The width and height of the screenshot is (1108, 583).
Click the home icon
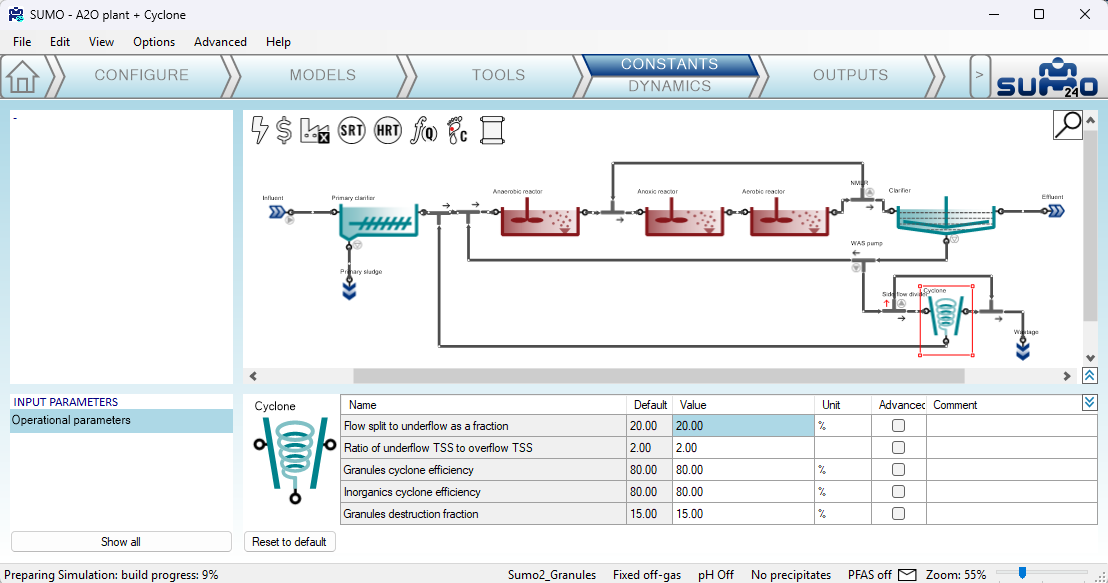click(22, 77)
